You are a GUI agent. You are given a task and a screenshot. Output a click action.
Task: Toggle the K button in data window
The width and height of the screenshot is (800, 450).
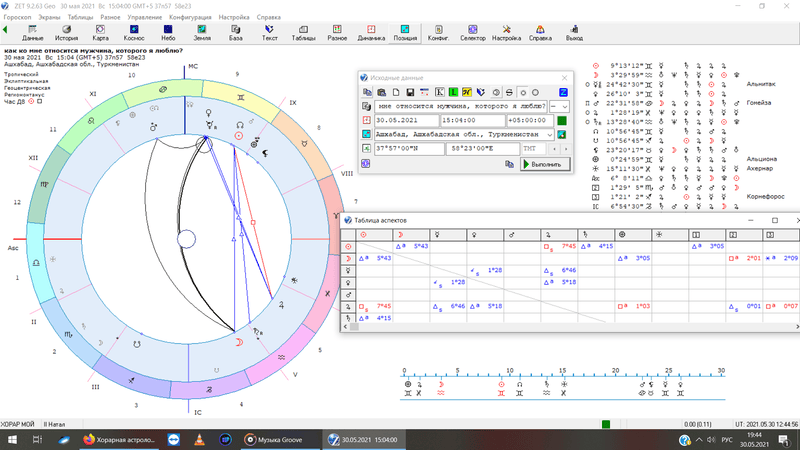tap(439, 92)
